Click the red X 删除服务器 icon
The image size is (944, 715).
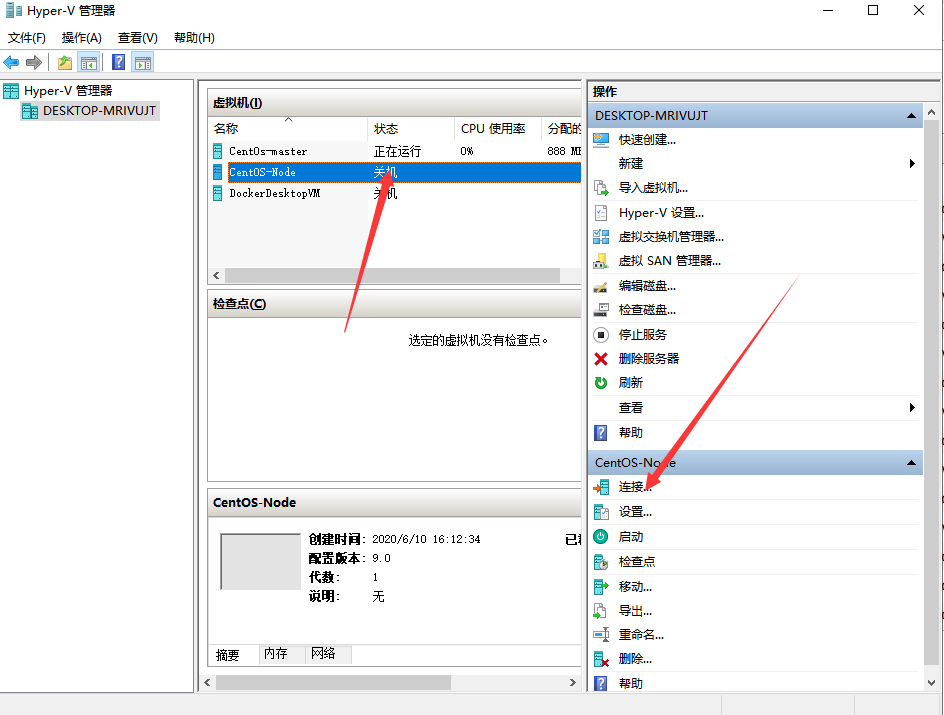tap(601, 359)
